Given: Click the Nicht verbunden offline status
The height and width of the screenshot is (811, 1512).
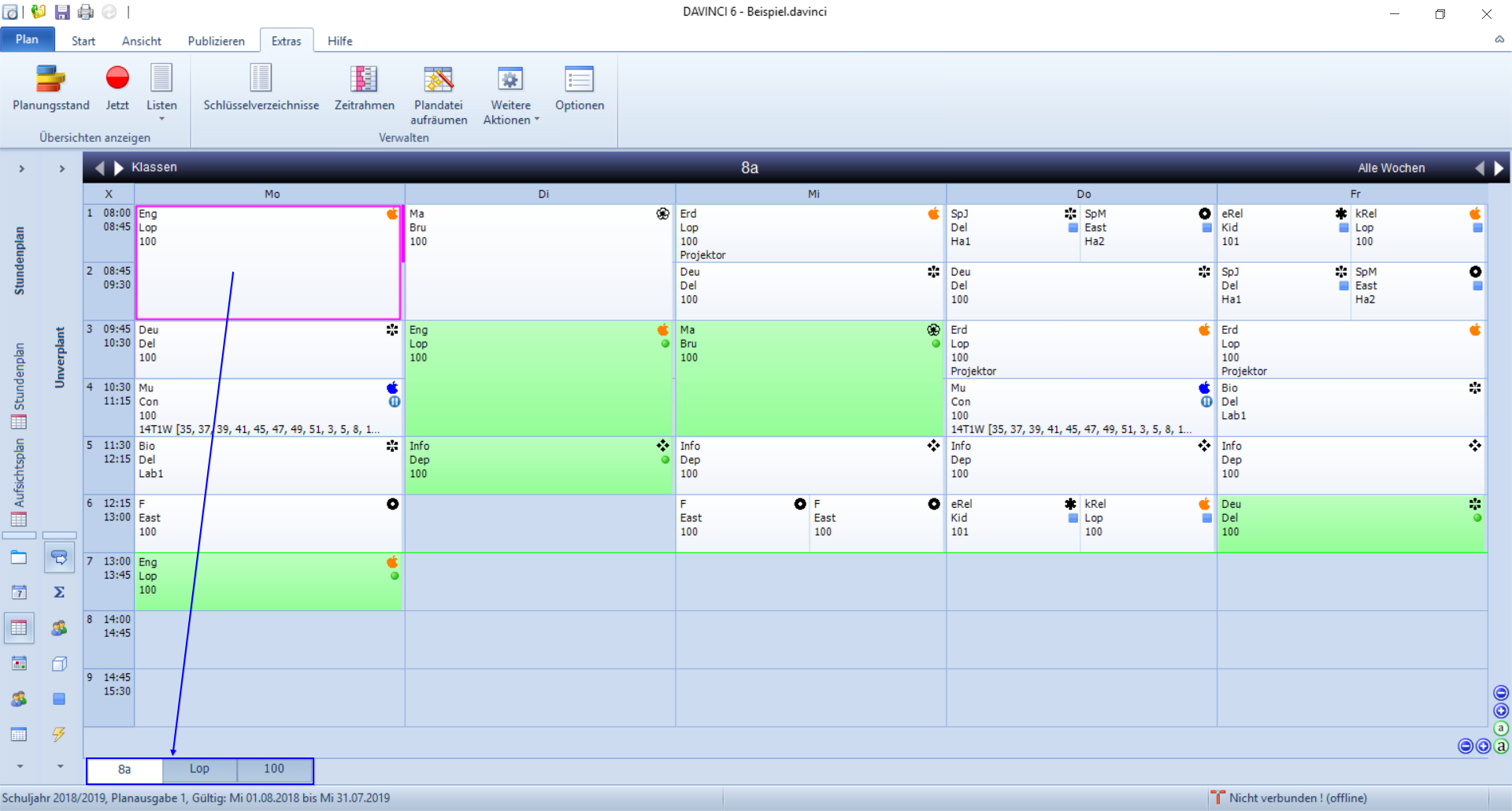Looking at the screenshot, I should coord(1289,798).
